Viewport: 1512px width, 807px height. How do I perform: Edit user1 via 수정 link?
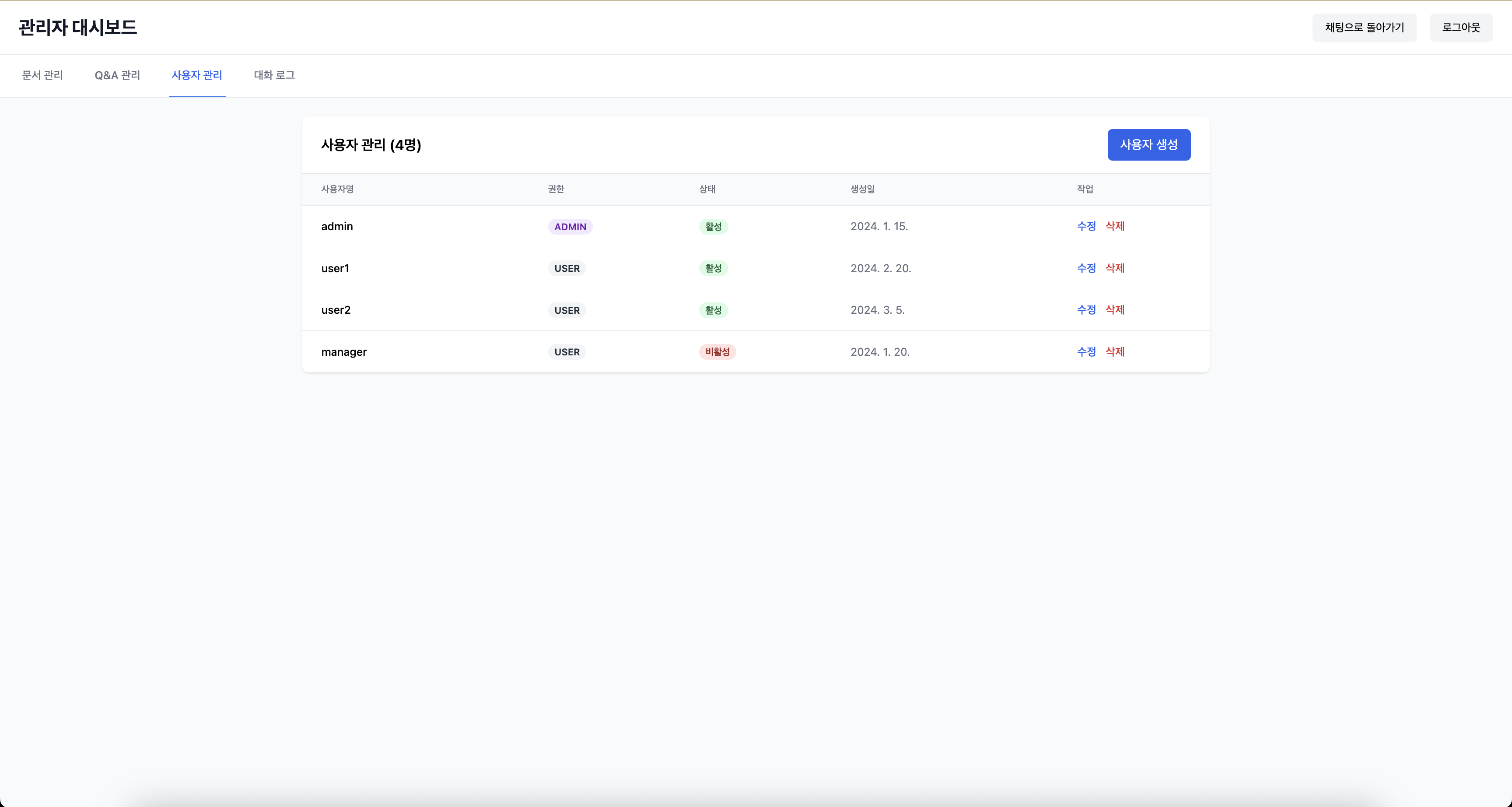(x=1086, y=268)
